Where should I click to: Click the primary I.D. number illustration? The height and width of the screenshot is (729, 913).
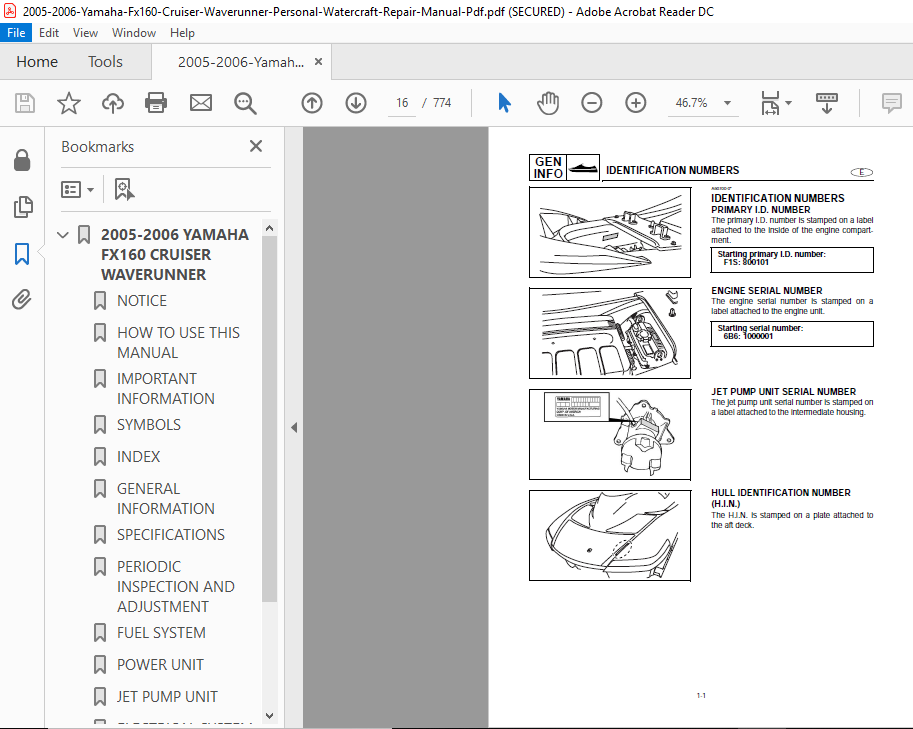[x=610, y=232]
